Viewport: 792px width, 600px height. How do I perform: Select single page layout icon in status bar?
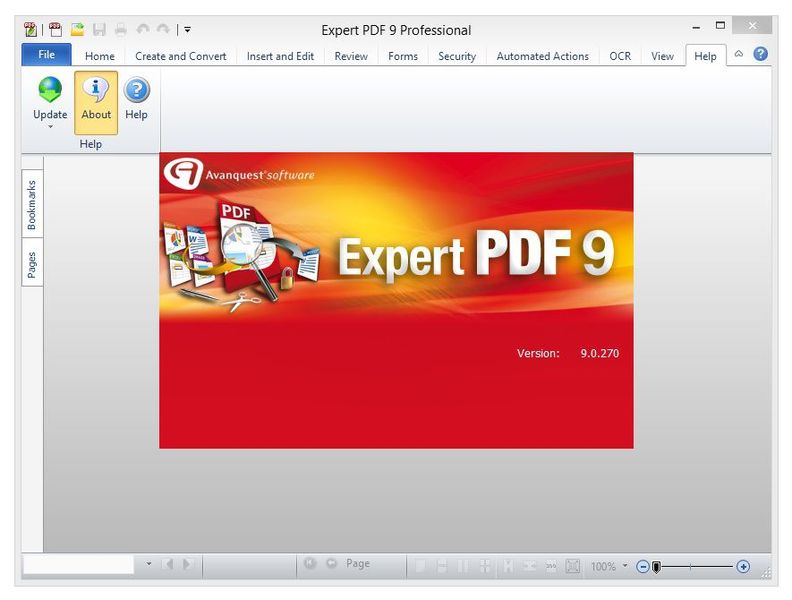click(x=420, y=566)
